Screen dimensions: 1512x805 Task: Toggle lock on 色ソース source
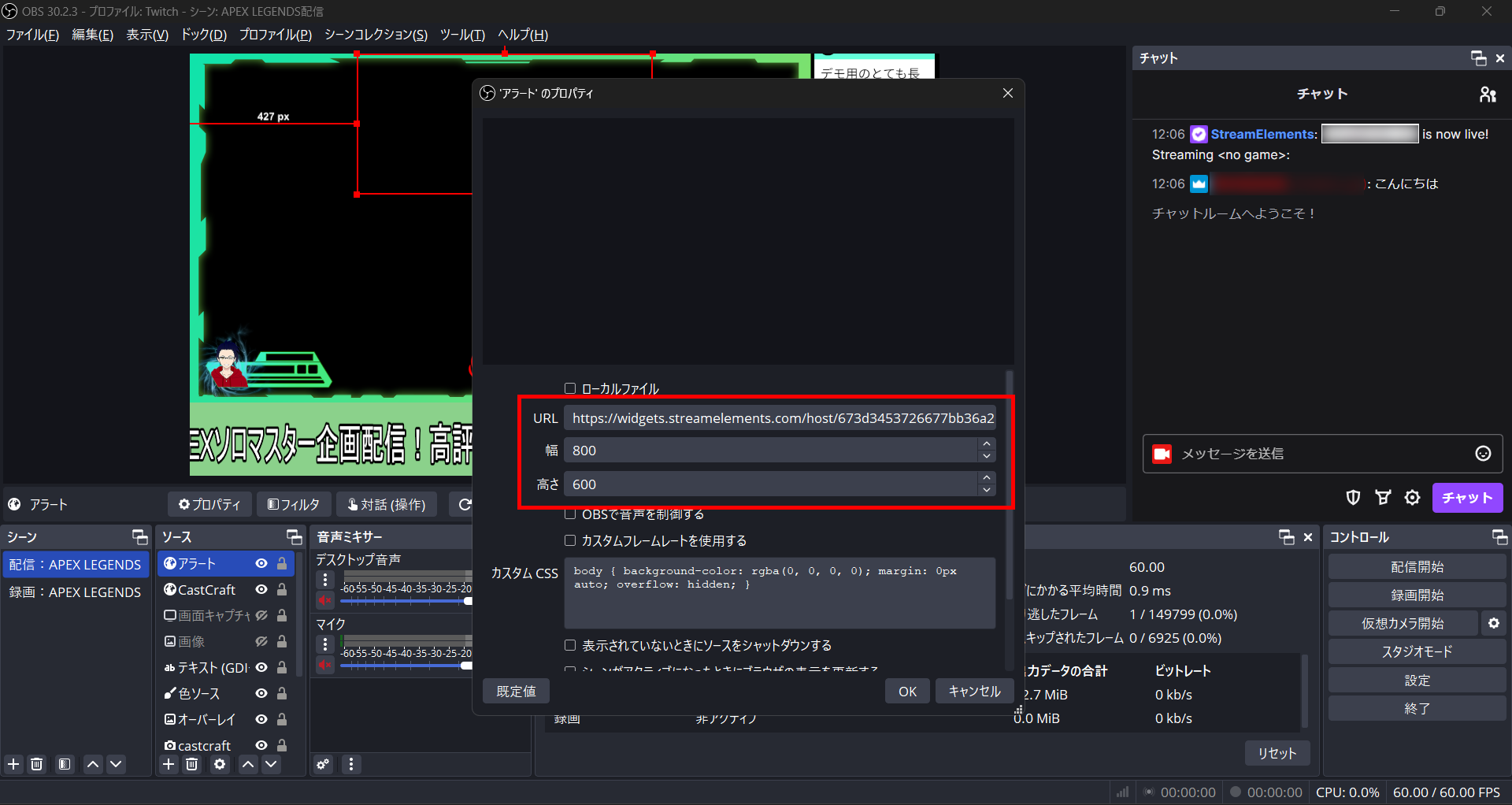click(282, 693)
